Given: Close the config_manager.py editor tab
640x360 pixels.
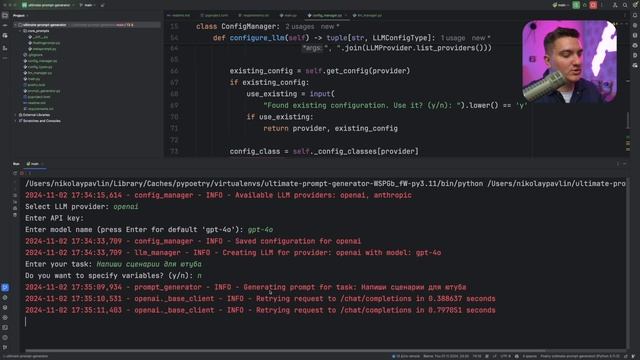Looking at the screenshot, I should pyautogui.click(x=346, y=16).
